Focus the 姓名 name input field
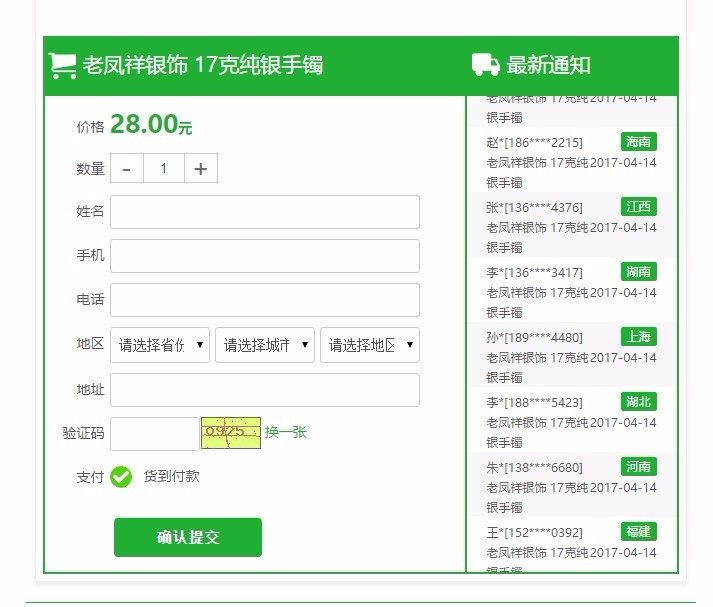This screenshot has width=713, height=607. (265, 212)
